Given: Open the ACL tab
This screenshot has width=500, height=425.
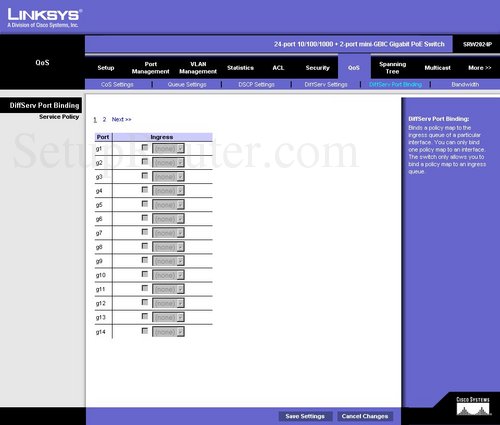Looking at the screenshot, I should point(278,68).
